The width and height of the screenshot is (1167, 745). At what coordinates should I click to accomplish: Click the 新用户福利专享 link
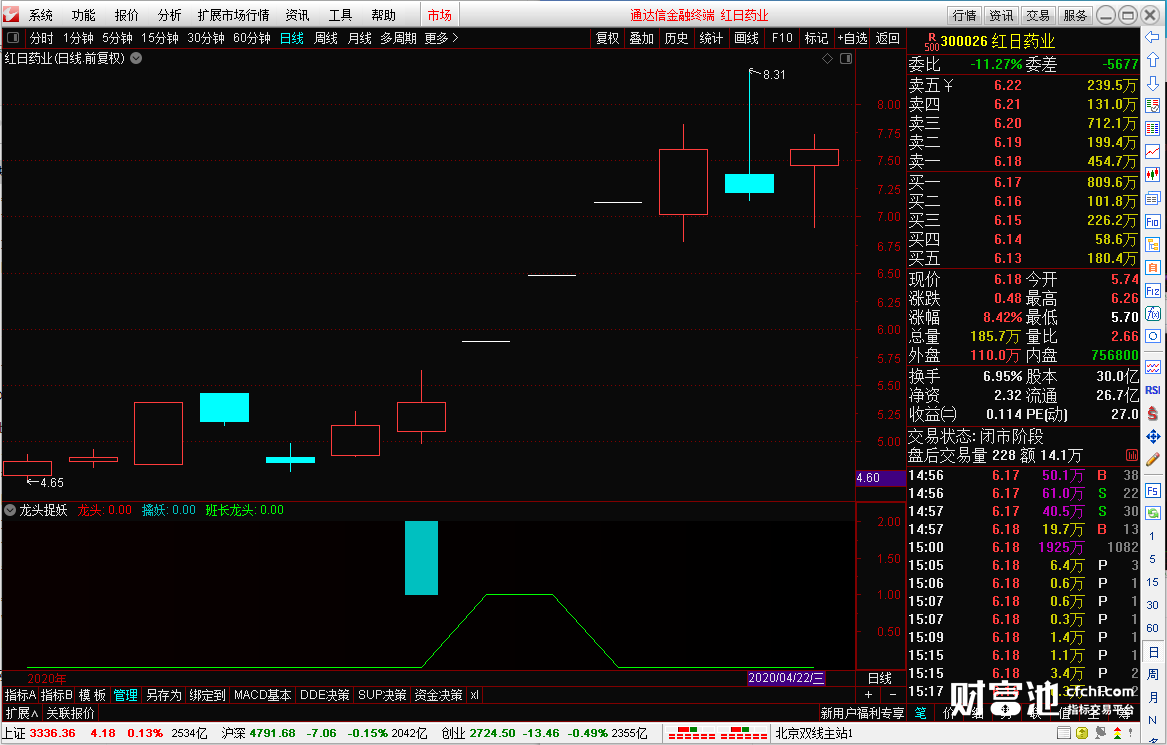click(x=862, y=713)
